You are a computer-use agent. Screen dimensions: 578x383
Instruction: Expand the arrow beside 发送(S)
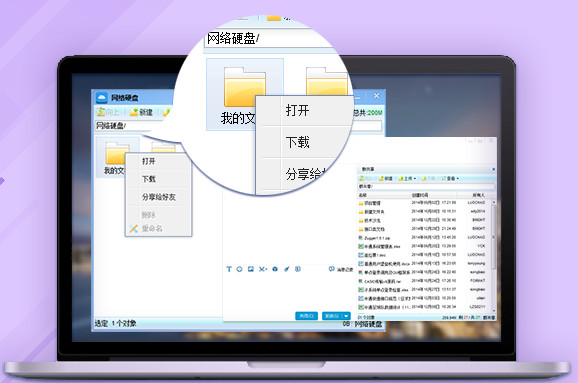pyautogui.click(x=346, y=316)
